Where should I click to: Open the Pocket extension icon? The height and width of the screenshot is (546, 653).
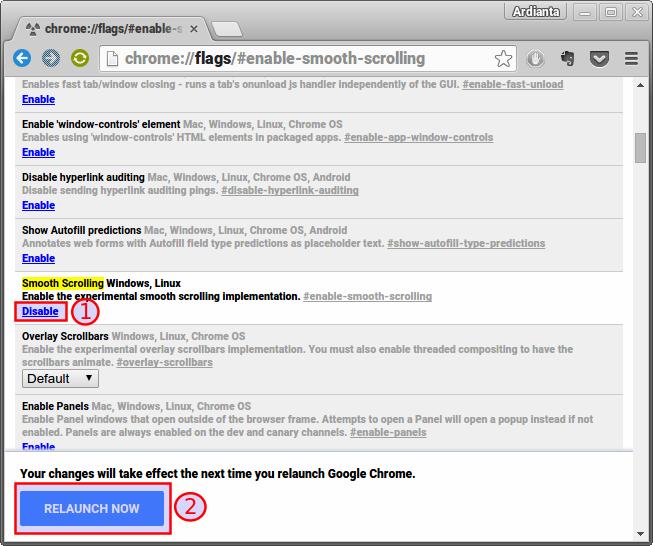(x=599, y=59)
